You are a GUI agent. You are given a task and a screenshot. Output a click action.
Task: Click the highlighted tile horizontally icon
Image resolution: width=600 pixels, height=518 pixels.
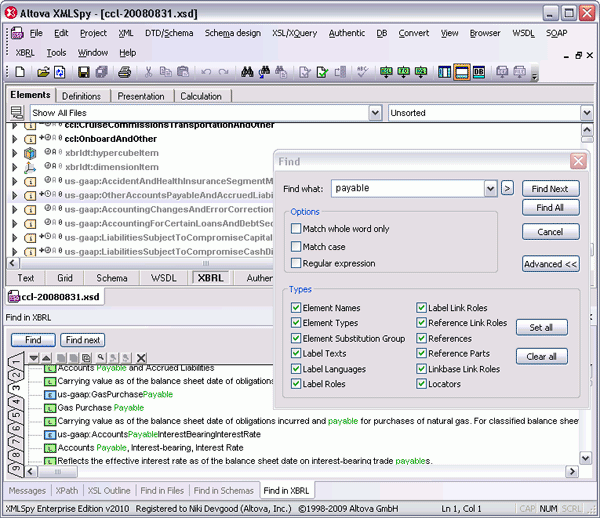click(x=461, y=72)
